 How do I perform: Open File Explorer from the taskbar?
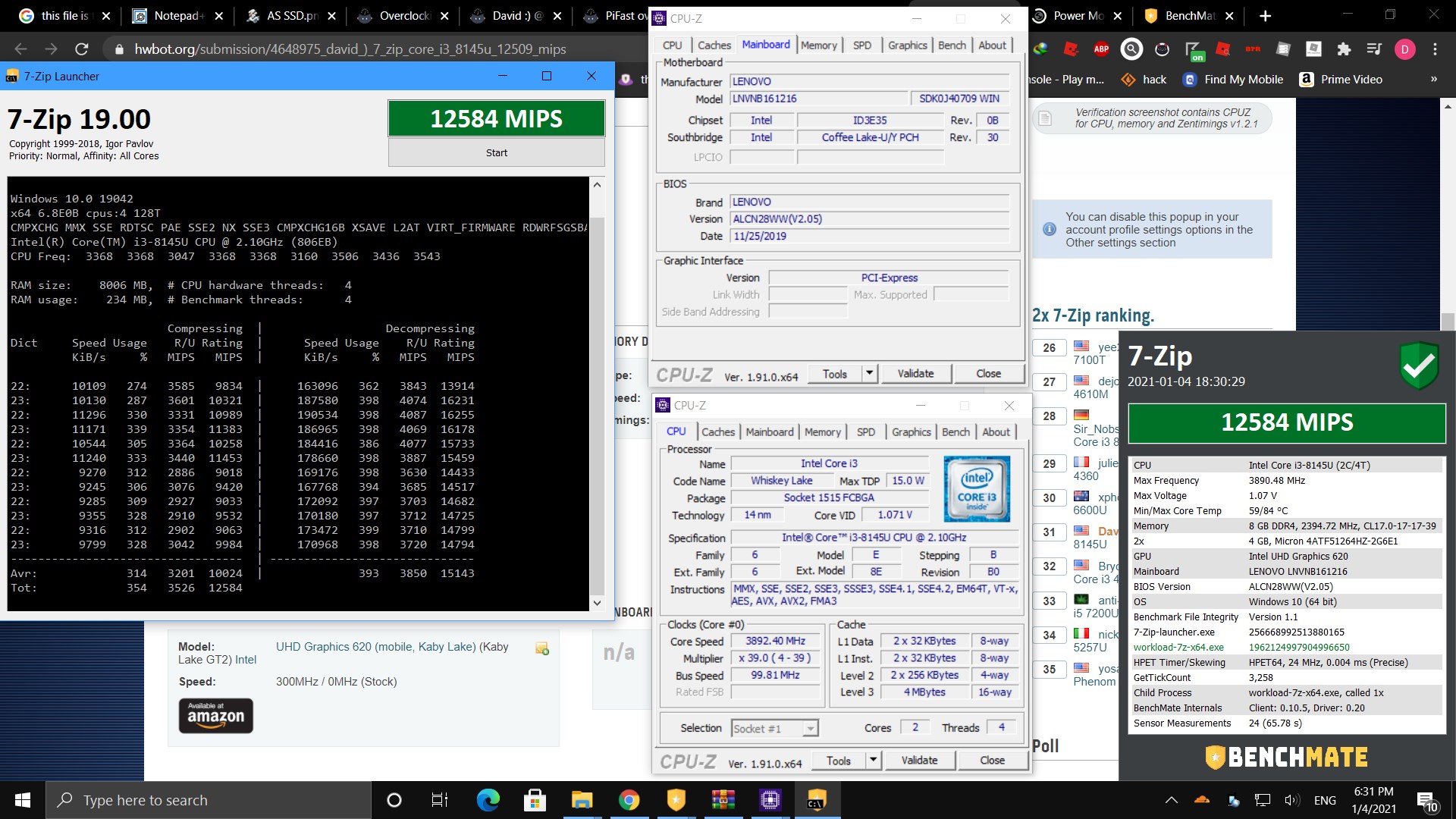[582, 800]
